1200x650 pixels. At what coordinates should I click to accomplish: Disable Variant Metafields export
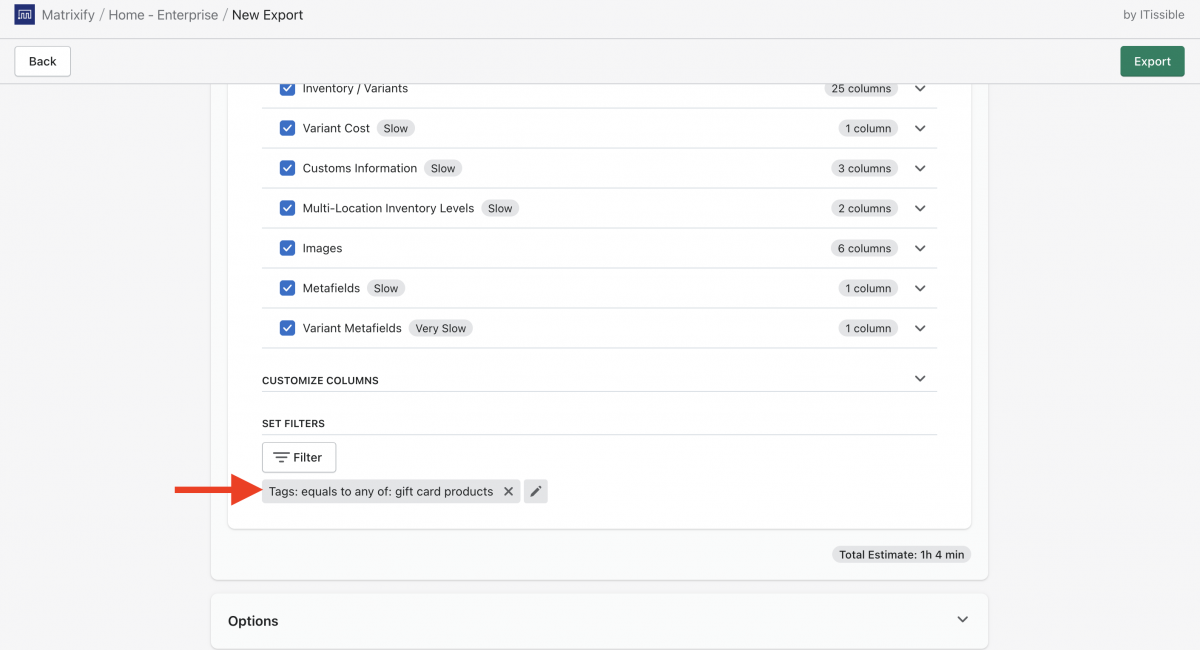pyautogui.click(x=287, y=328)
